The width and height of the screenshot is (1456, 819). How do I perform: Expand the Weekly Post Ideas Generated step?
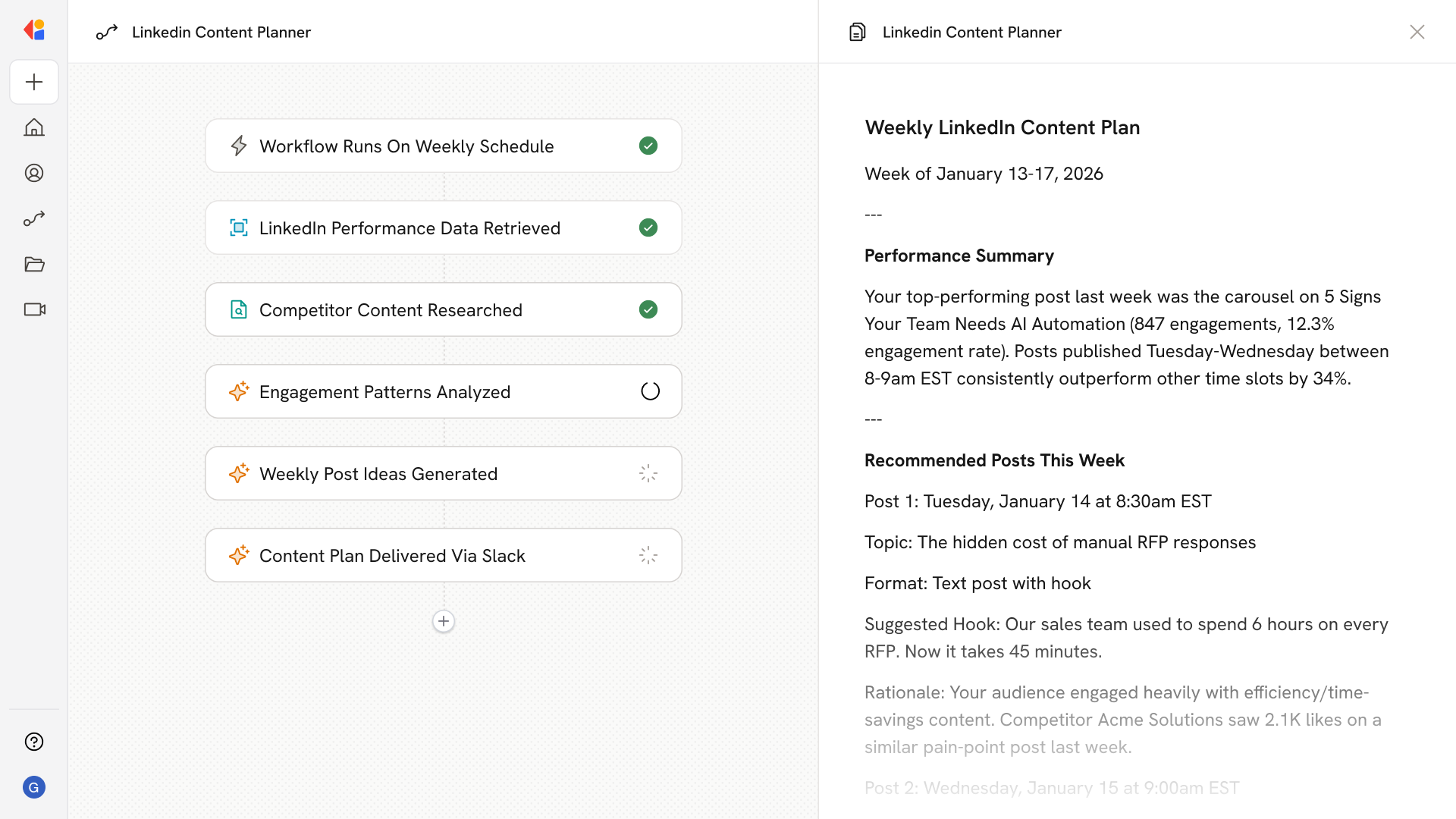[x=444, y=473]
